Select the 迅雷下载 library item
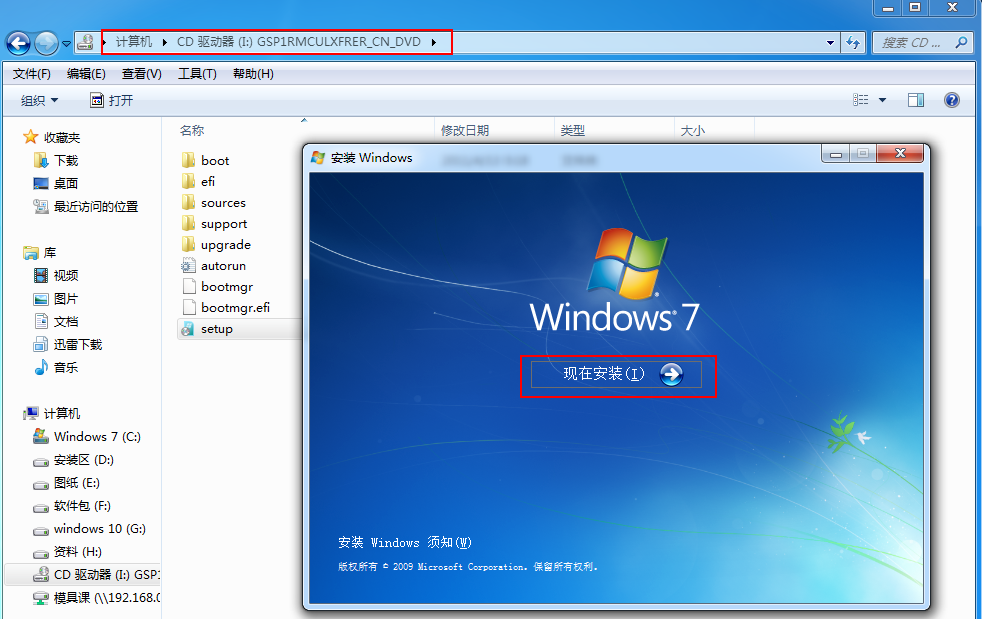 click(77, 345)
